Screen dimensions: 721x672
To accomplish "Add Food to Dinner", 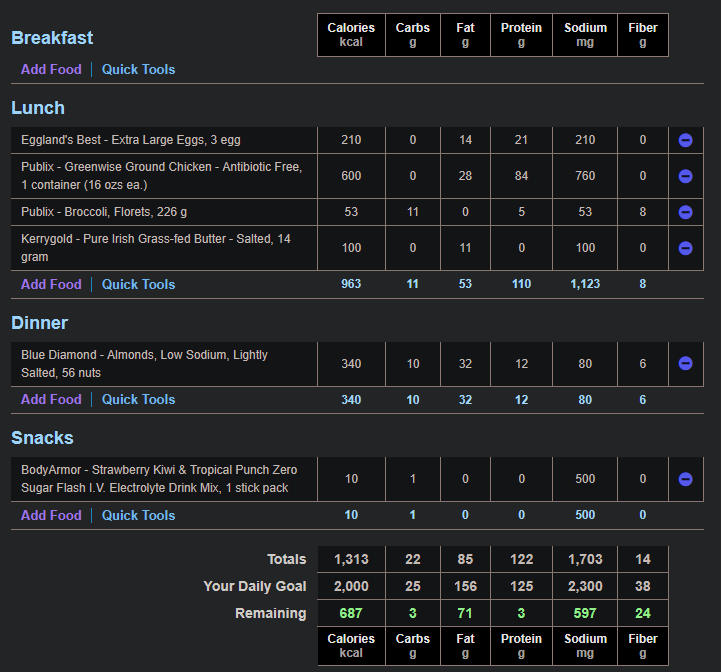I will 51,399.
